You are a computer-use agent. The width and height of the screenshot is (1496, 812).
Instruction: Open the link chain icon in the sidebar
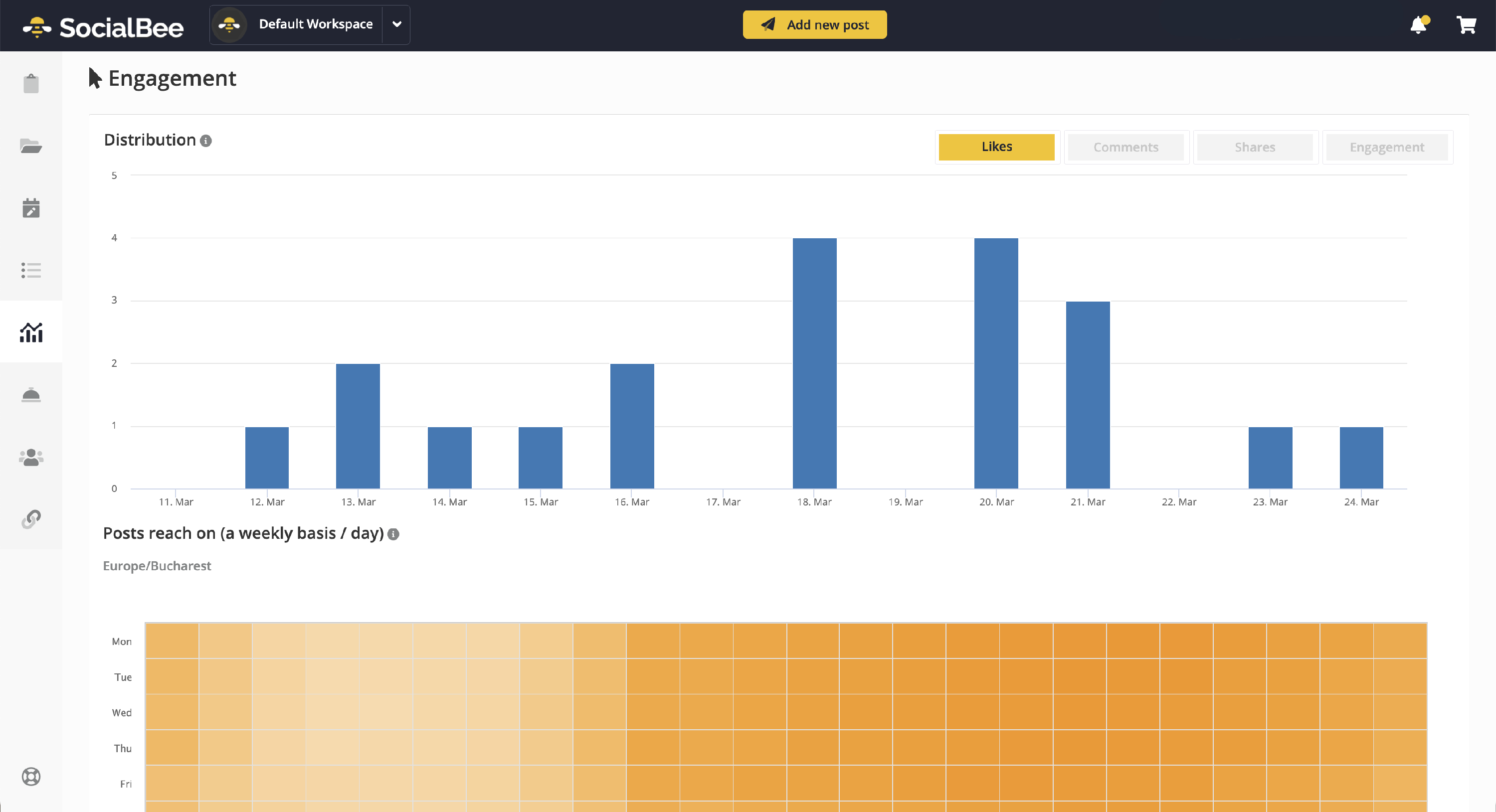31,519
